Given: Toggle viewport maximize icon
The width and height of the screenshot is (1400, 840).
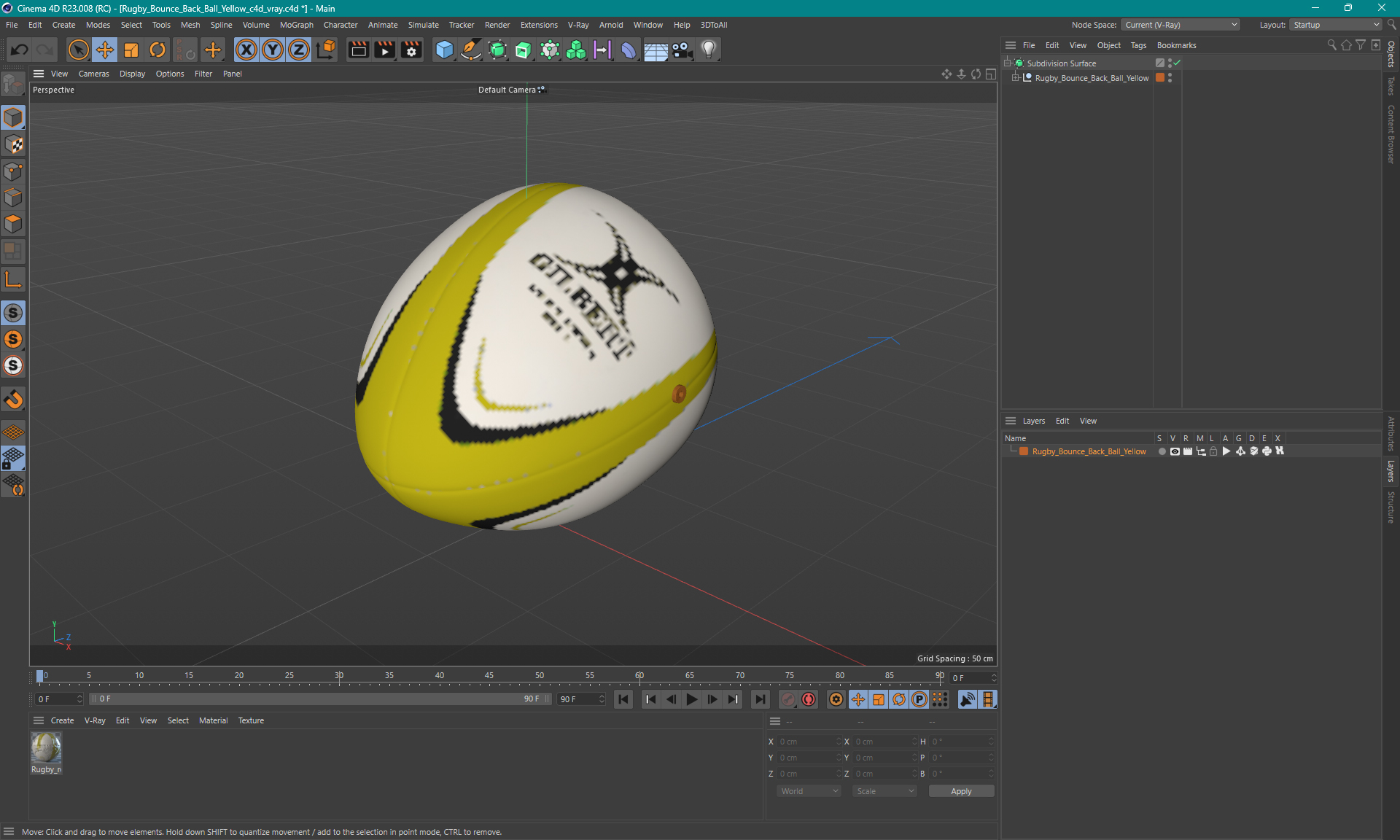Looking at the screenshot, I should (990, 74).
